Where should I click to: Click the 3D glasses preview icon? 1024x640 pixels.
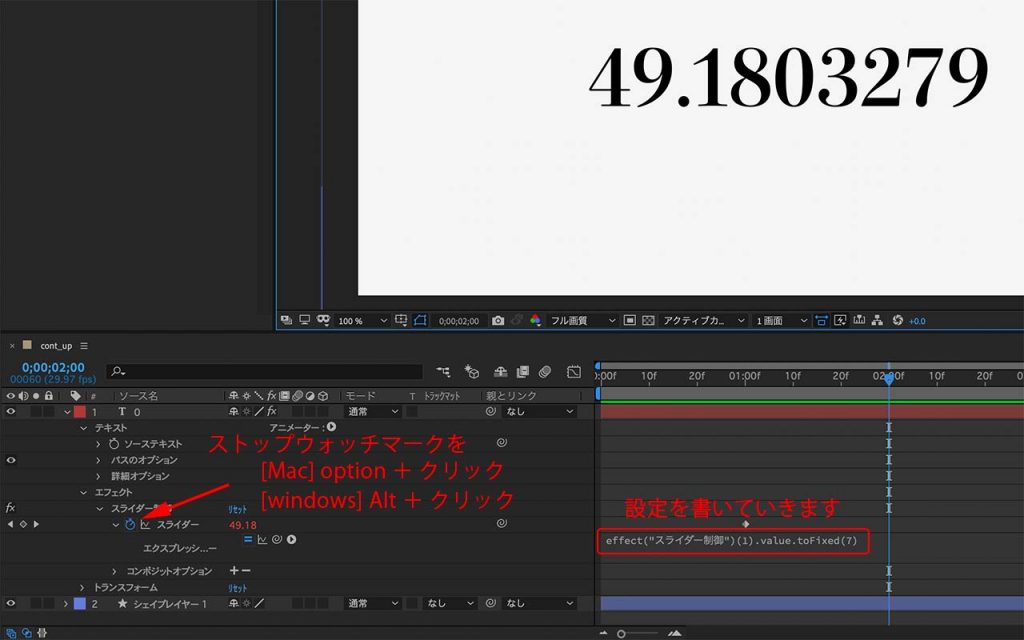point(323,320)
